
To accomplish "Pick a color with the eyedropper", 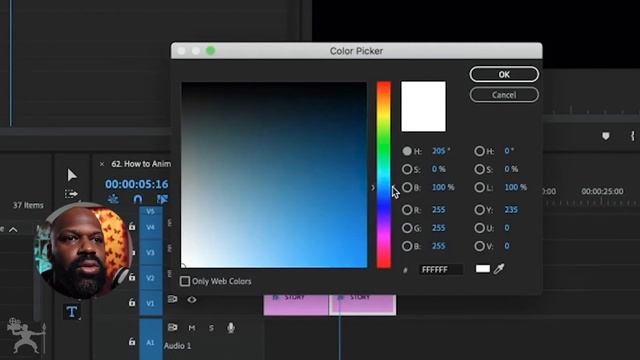I will 499,269.
